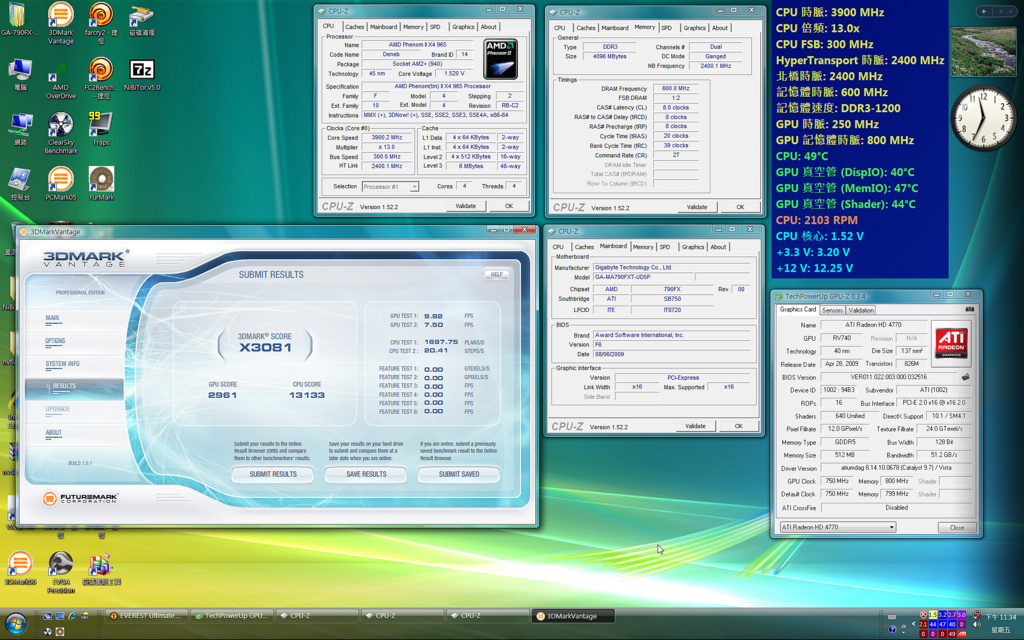Open the 網路 (Network) desktop icon
The image size is (1024, 640).
pyautogui.click(x=20, y=129)
